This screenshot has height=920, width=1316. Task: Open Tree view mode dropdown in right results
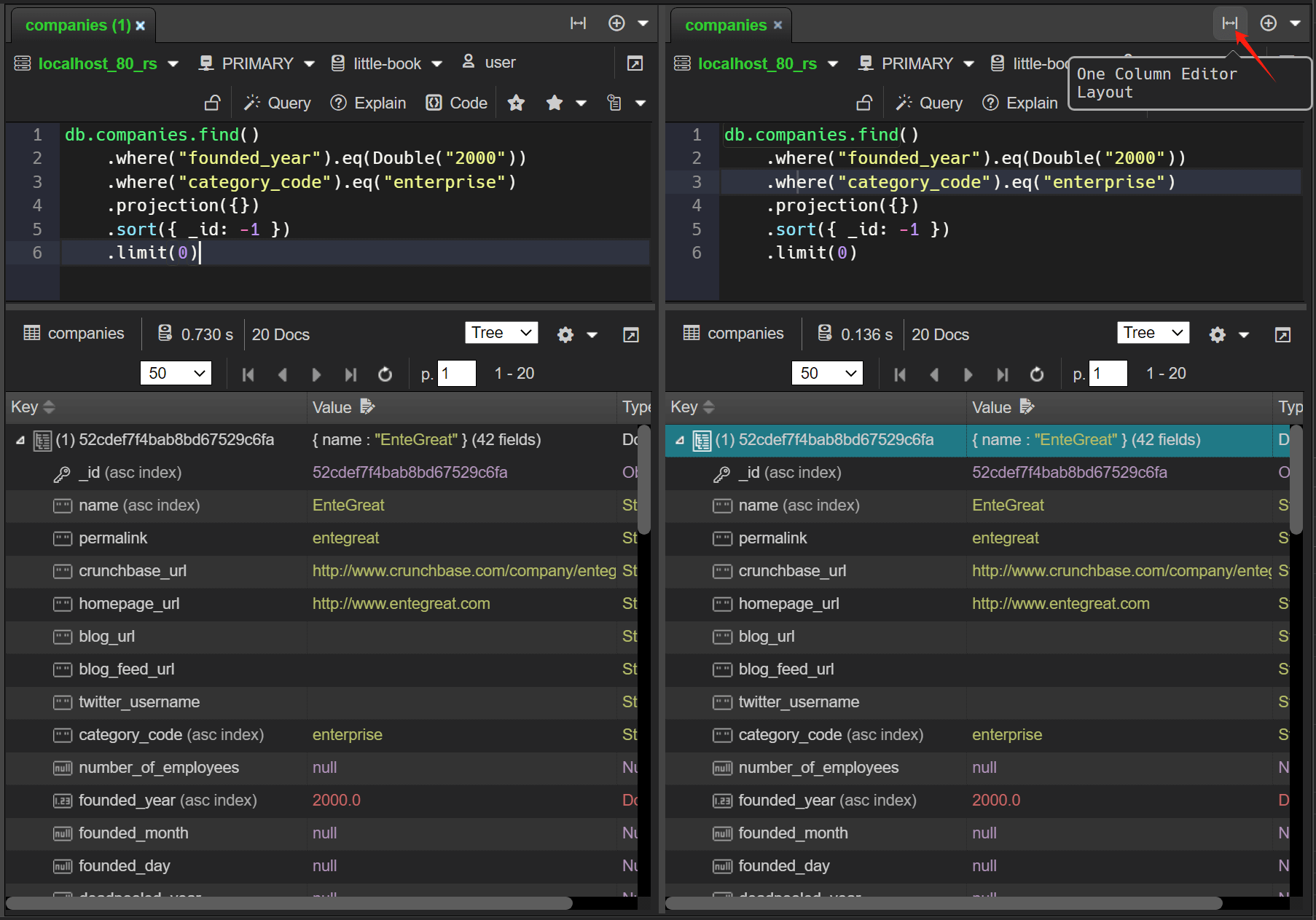1153,333
